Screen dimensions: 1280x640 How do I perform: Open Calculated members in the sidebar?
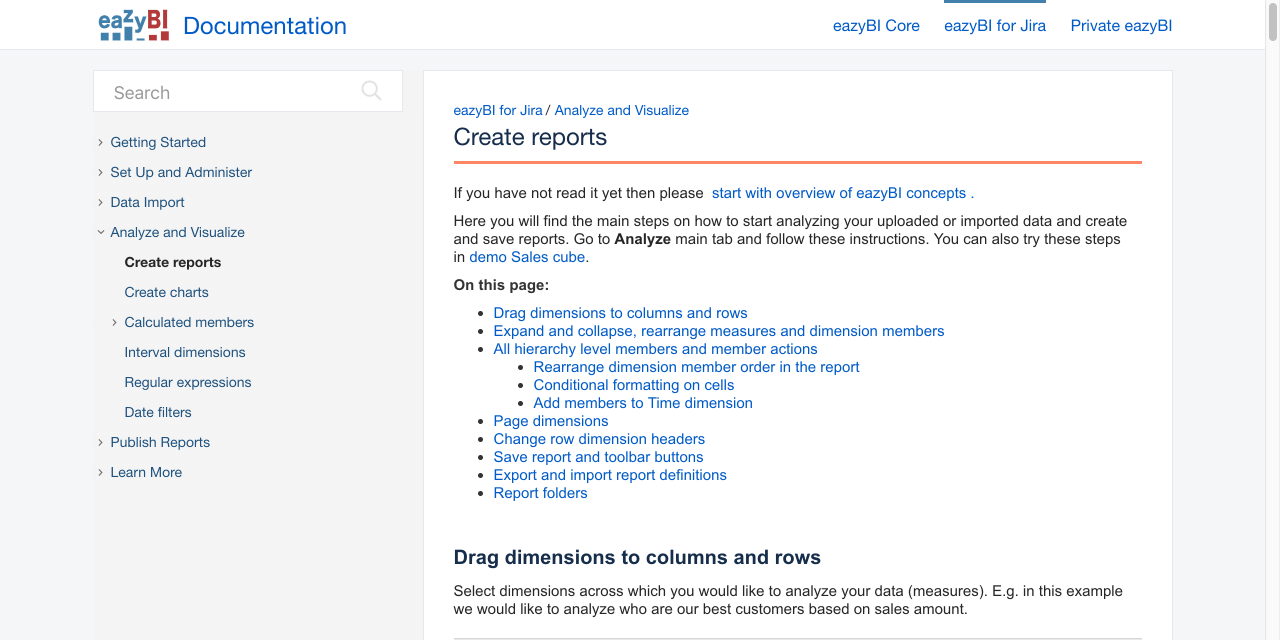tap(189, 322)
